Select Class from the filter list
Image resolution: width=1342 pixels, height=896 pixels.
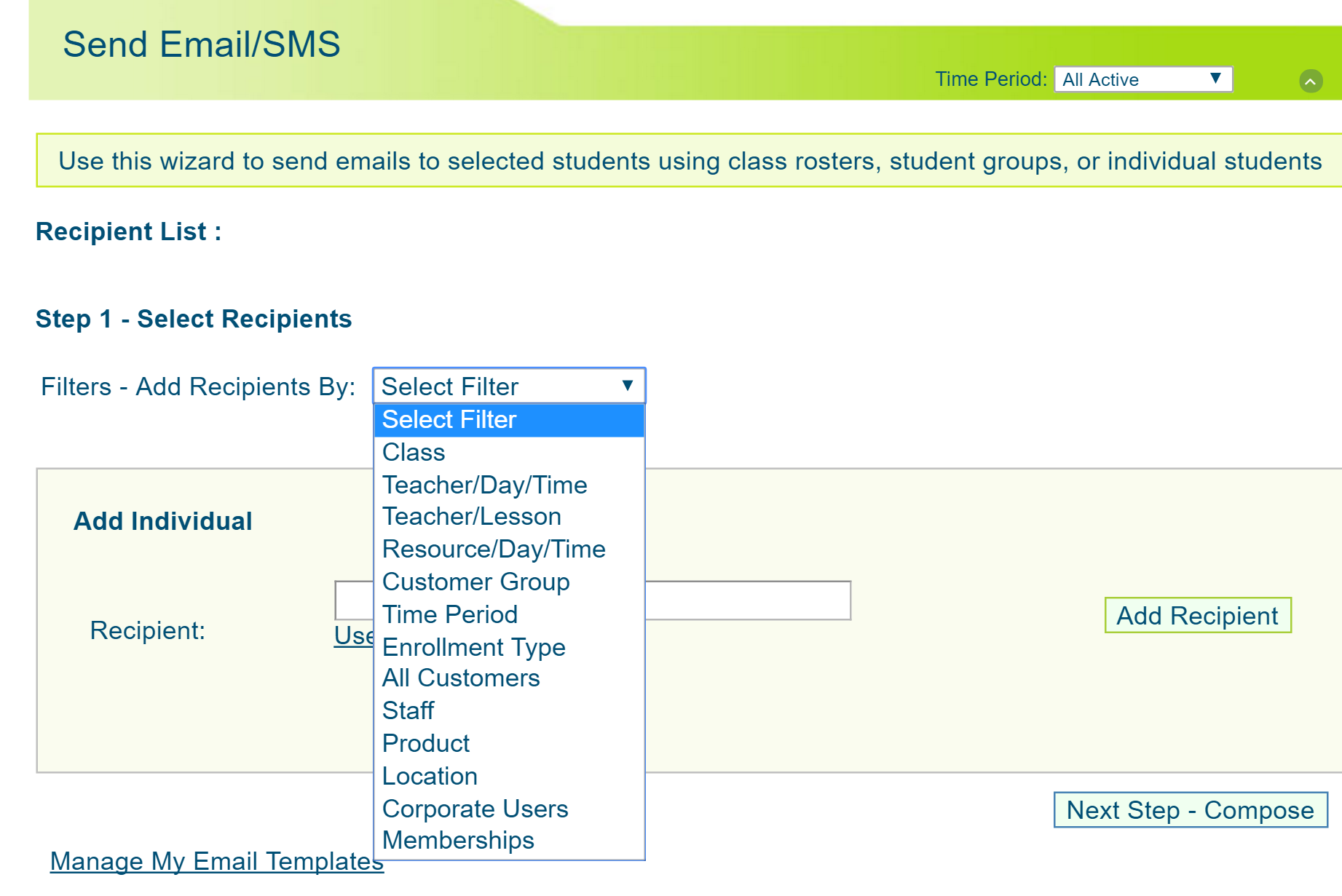[414, 453]
